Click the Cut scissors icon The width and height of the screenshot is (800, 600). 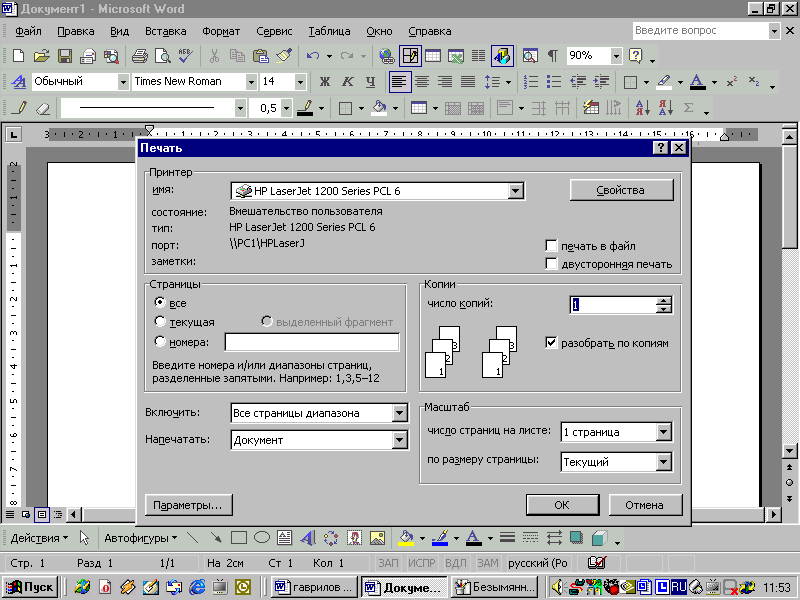pyautogui.click(x=214, y=56)
